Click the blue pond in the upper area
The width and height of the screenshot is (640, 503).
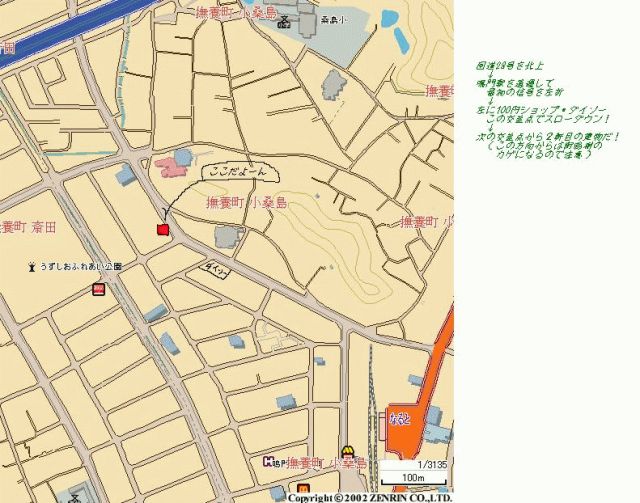pyautogui.click(x=400, y=39)
